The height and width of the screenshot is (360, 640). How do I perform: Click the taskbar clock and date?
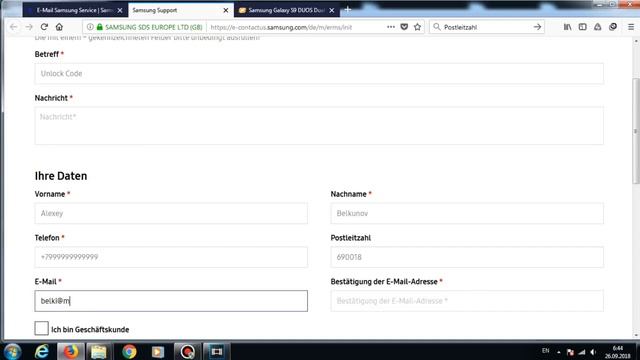(618, 352)
